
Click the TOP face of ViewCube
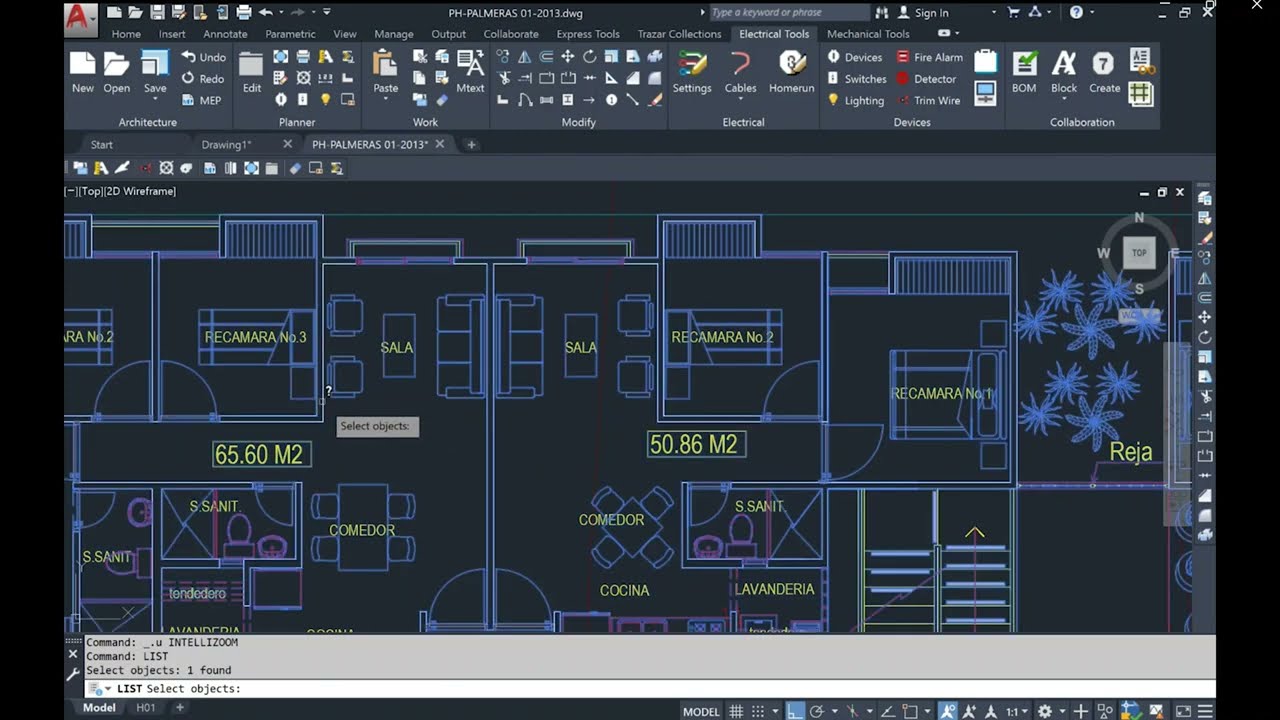[1139, 253]
